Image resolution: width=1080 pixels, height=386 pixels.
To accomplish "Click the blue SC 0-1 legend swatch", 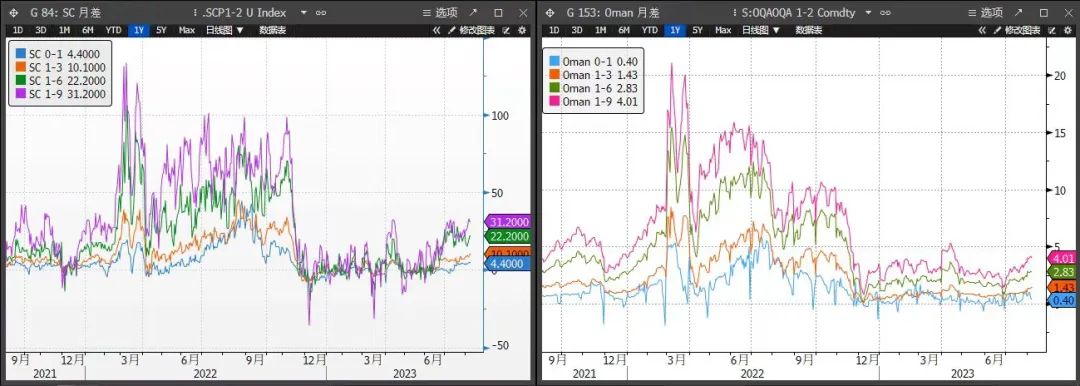I will [x=20, y=53].
